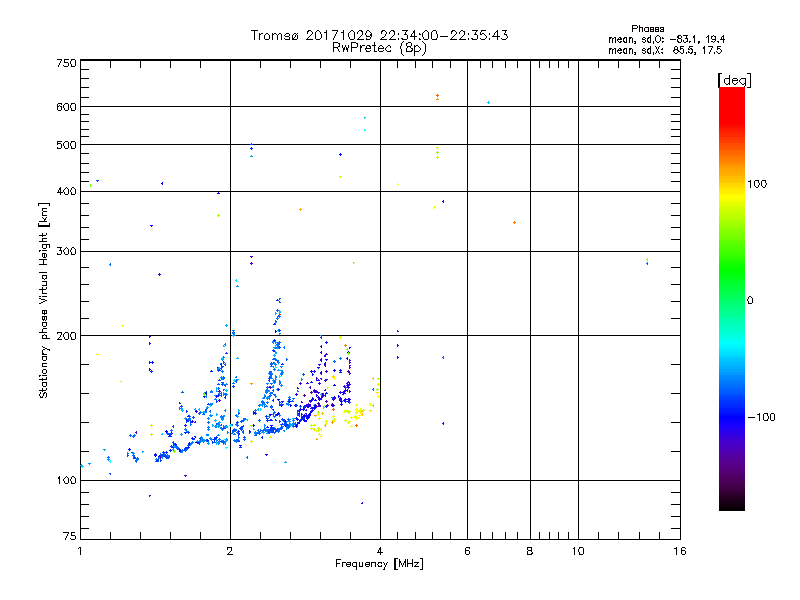Screen dimensions: 800x600
Task: Click the y-axis '400' tick label
Action: point(66,192)
